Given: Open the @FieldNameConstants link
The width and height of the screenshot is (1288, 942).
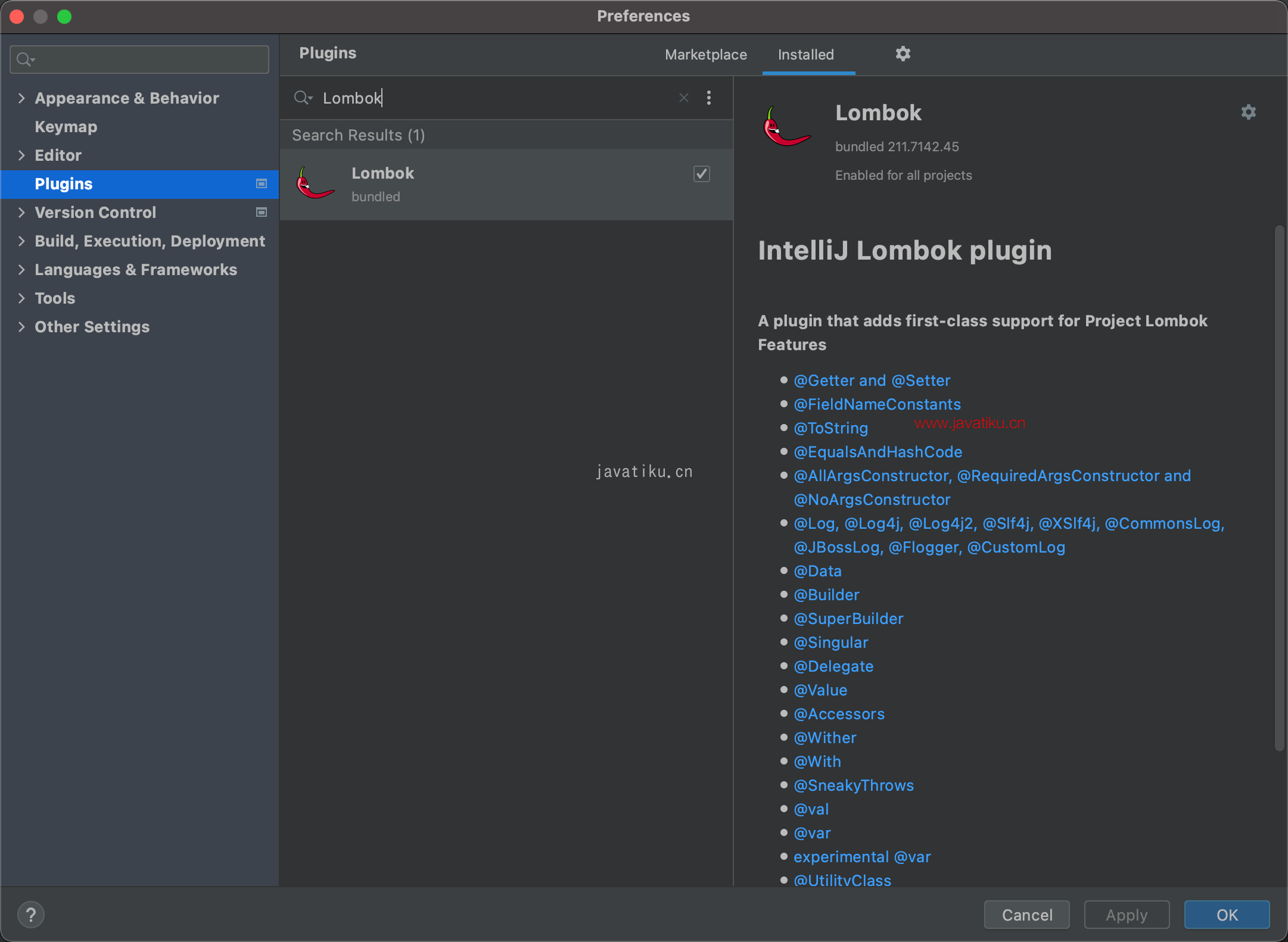Looking at the screenshot, I should (877, 404).
